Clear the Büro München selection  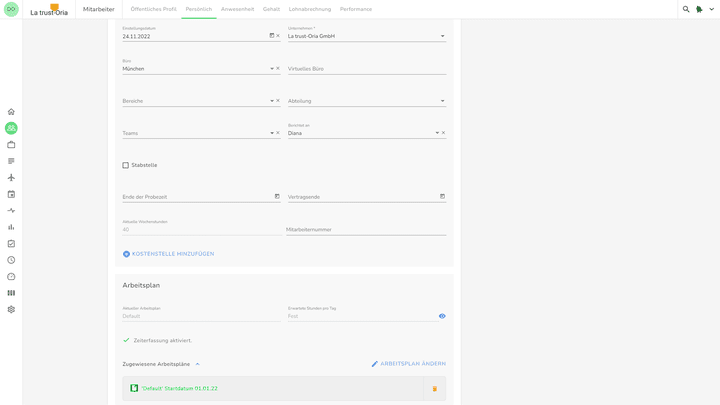(x=278, y=69)
